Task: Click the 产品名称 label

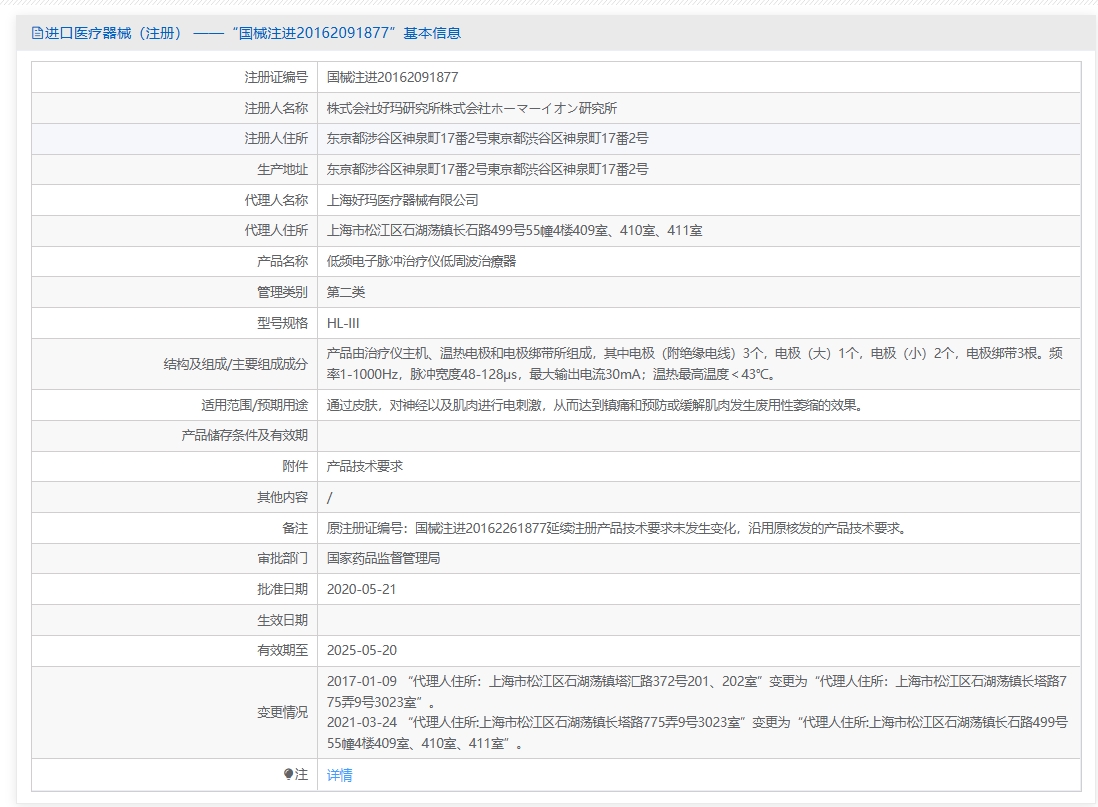Action: tap(282, 261)
